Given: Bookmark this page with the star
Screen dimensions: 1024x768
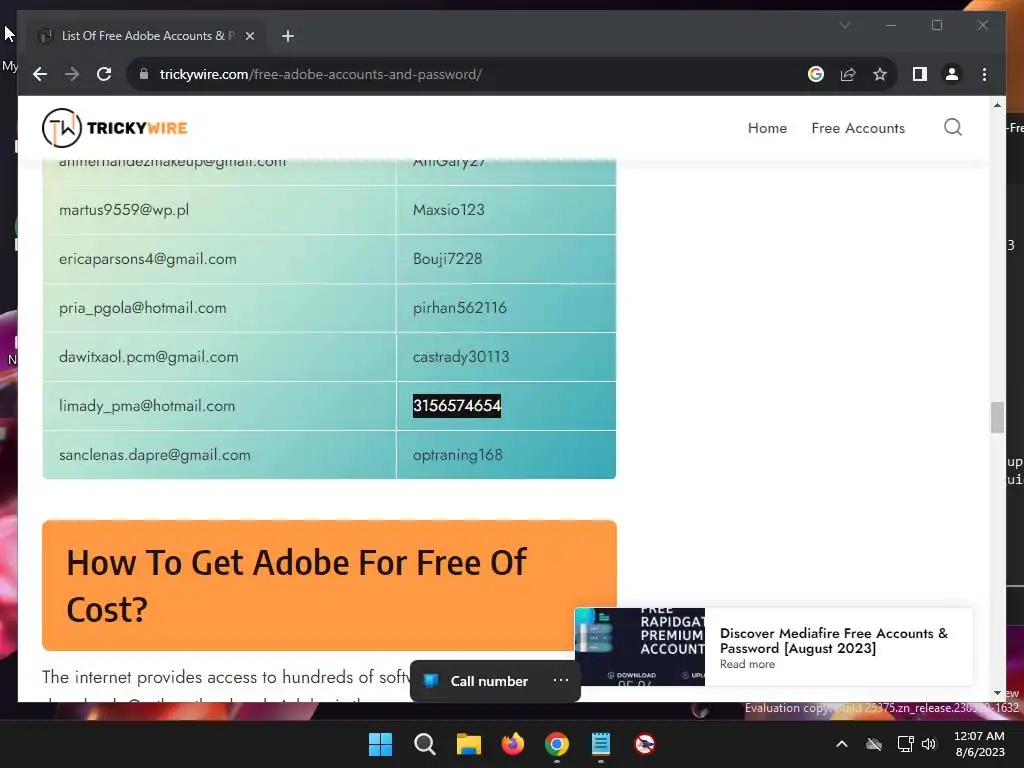Looking at the screenshot, I should (x=880, y=74).
